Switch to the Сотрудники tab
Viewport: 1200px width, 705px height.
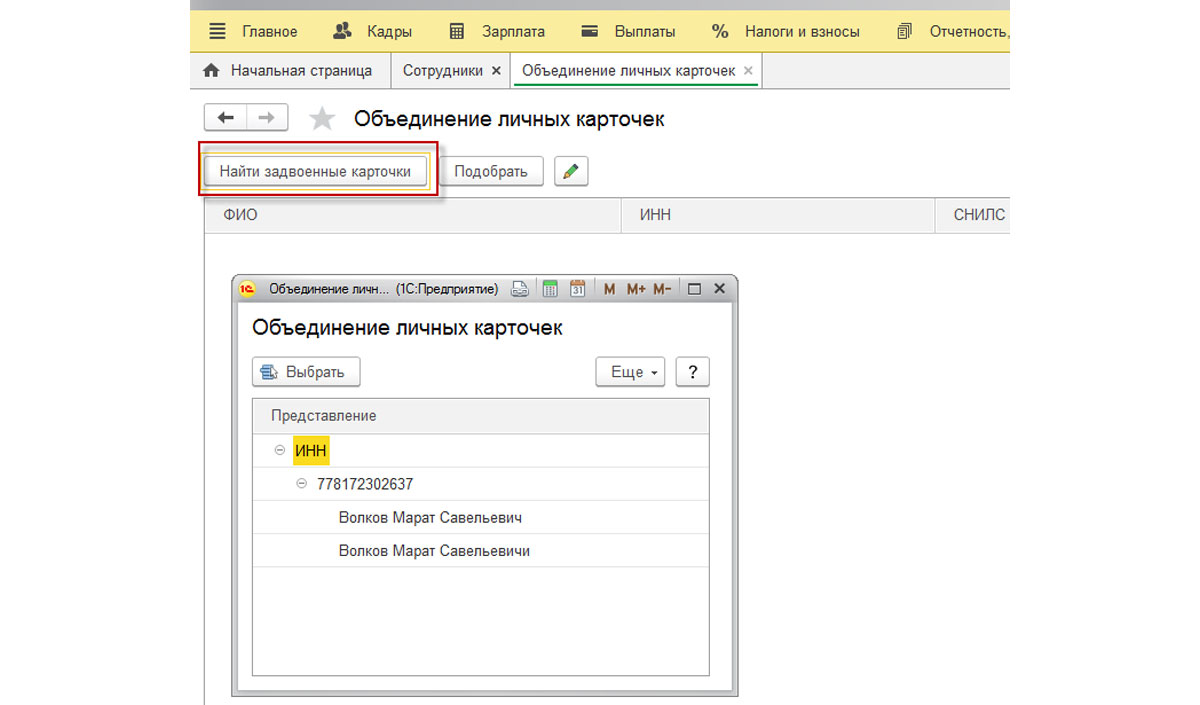[443, 71]
